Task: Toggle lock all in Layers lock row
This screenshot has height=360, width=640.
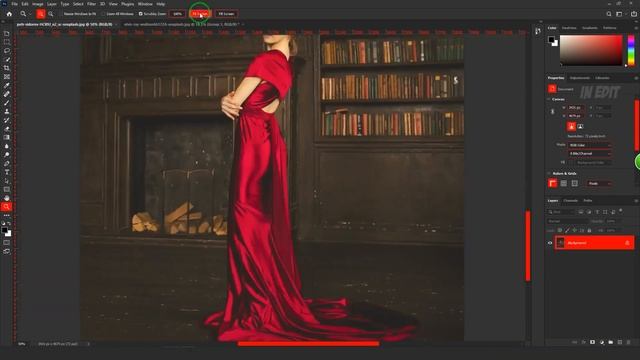Action: pyautogui.click(x=589, y=231)
